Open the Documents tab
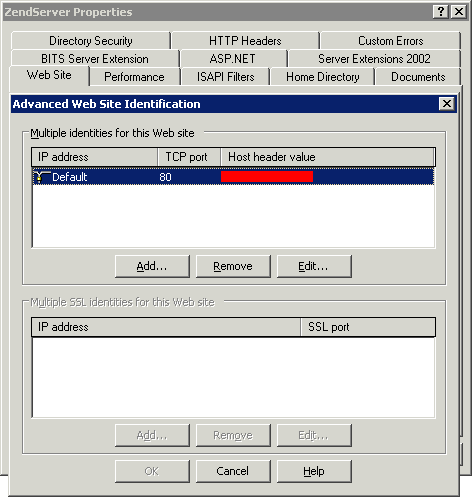The height and width of the screenshot is (499, 473). [418, 77]
